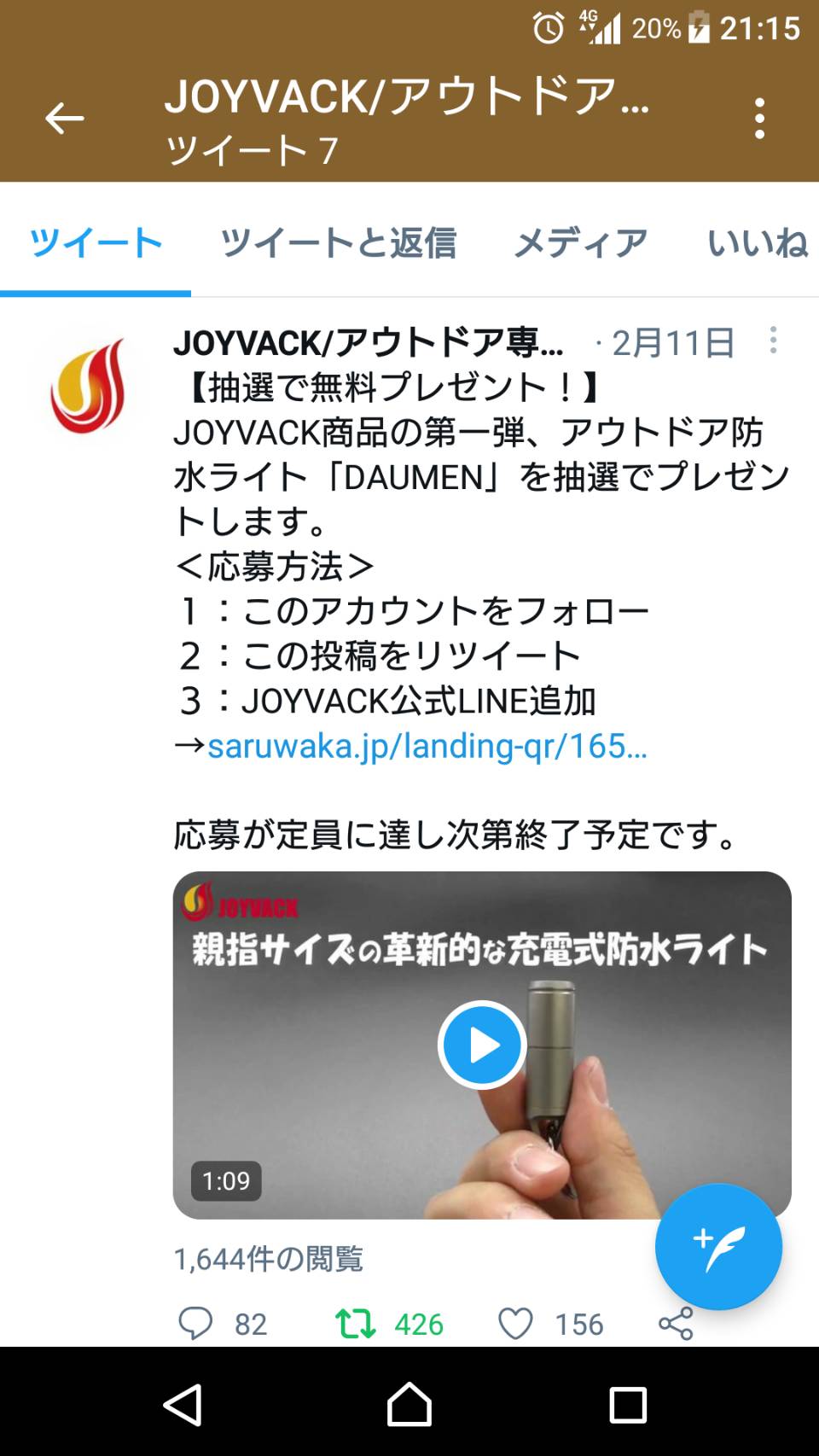Tap Android back navigation button
This screenshot has width=819, height=1456.
click(183, 1405)
